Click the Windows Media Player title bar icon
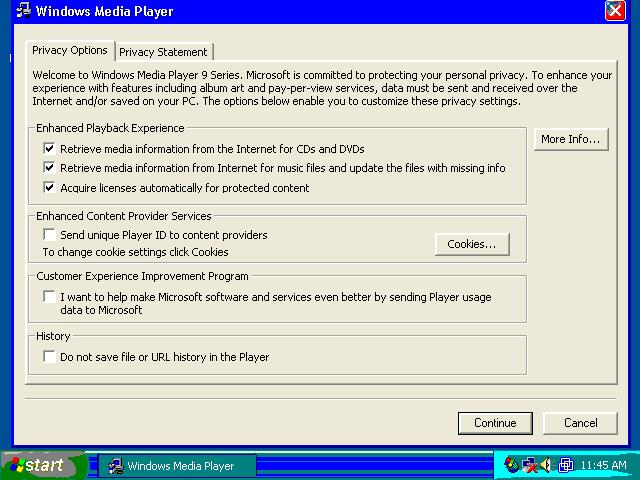640x480 pixels. tap(24, 10)
